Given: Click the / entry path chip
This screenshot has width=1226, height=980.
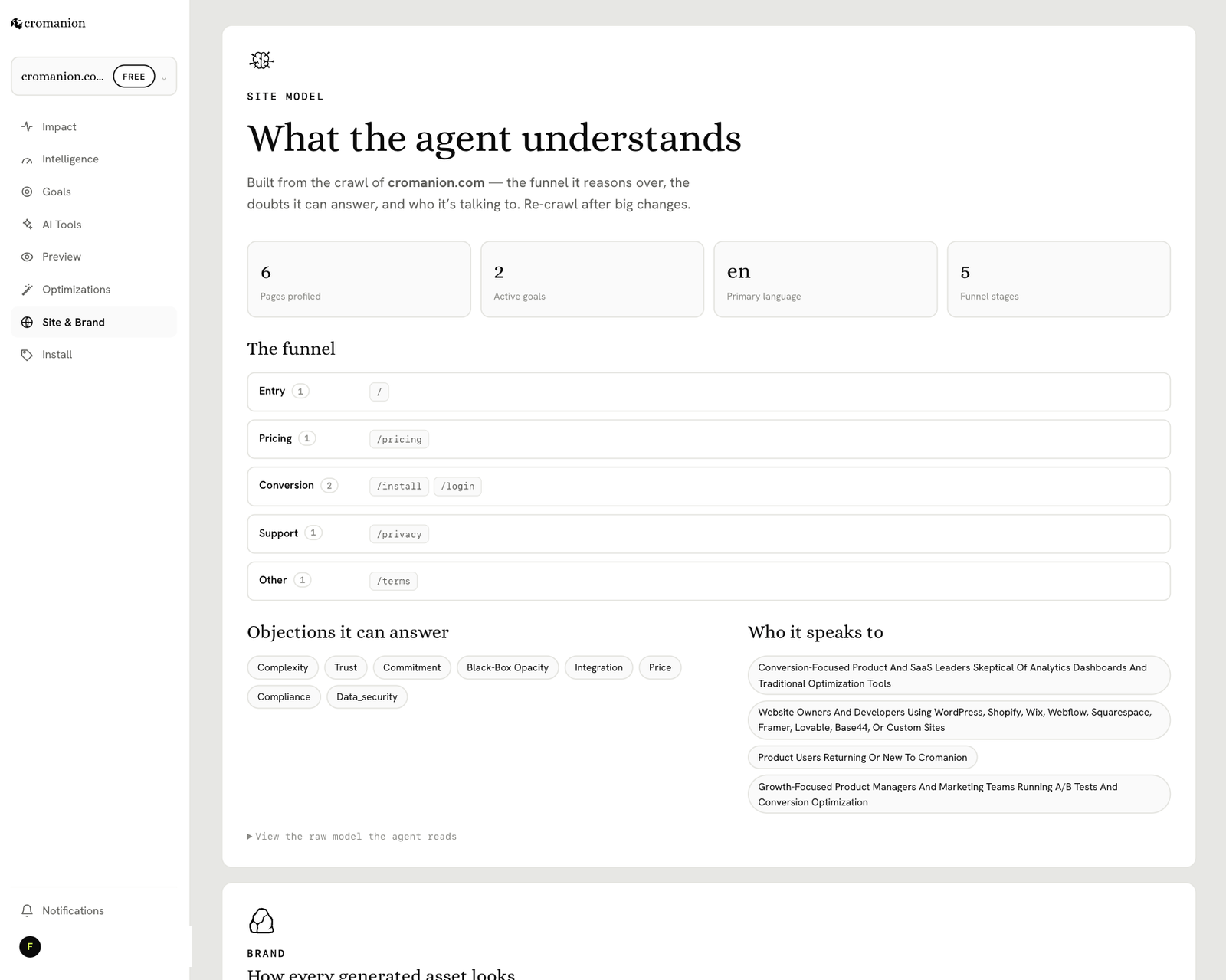Looking at the screenshot, I should pyautogui.click(x=379, y=392).
